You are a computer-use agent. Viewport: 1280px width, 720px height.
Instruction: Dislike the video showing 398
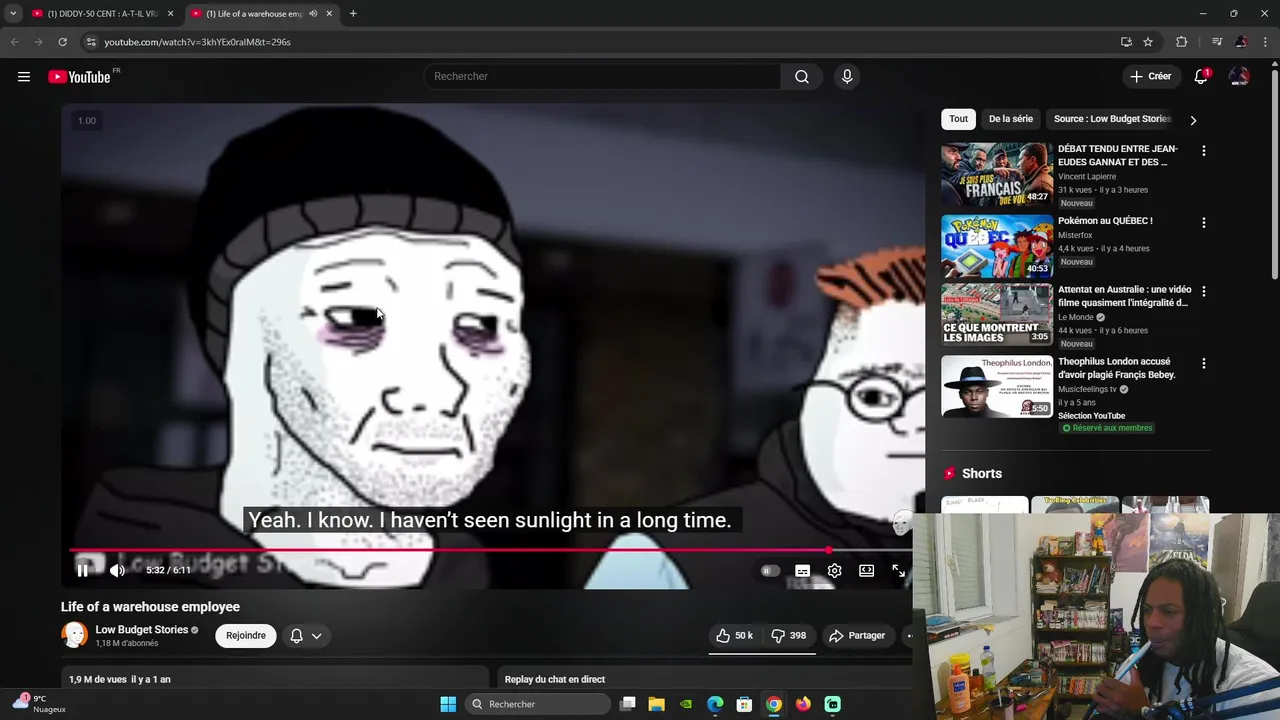(x=789, y=636)
